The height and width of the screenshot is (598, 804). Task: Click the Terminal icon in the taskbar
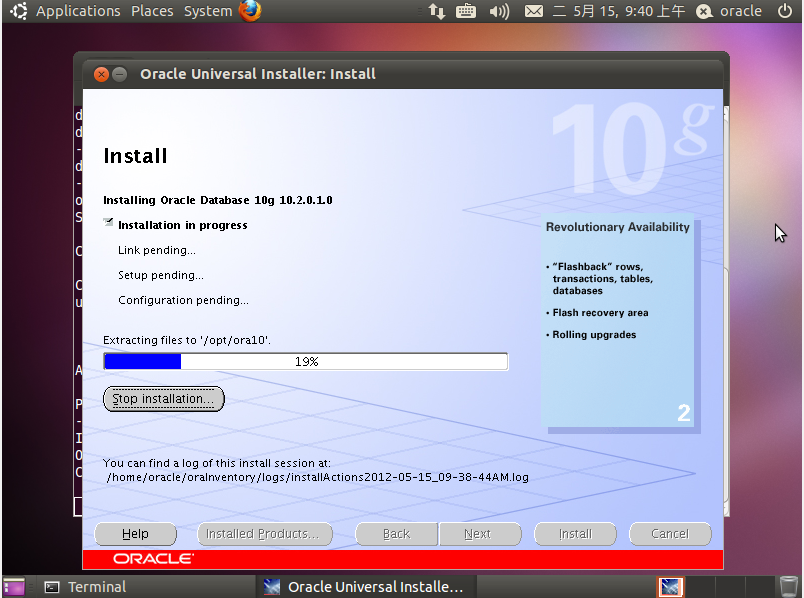[52, 587]
